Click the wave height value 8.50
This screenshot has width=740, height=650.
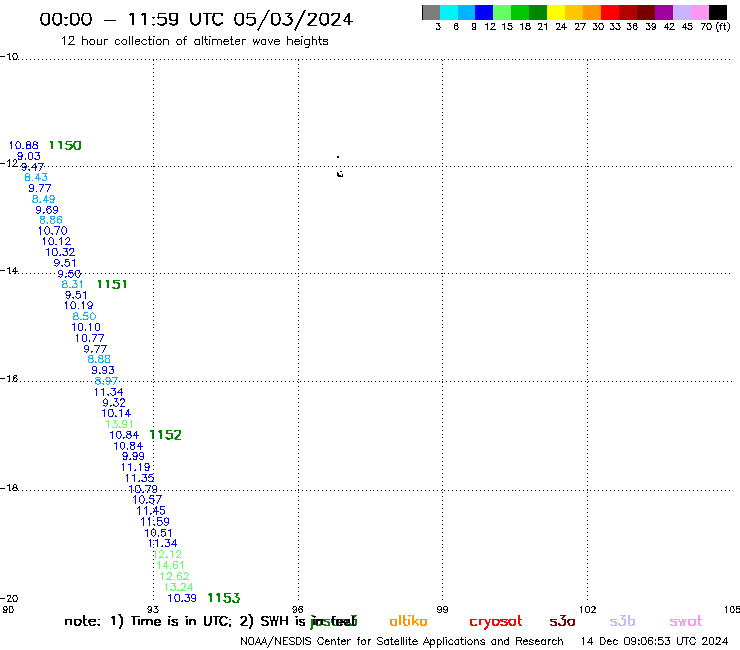[x=84, y=316]
